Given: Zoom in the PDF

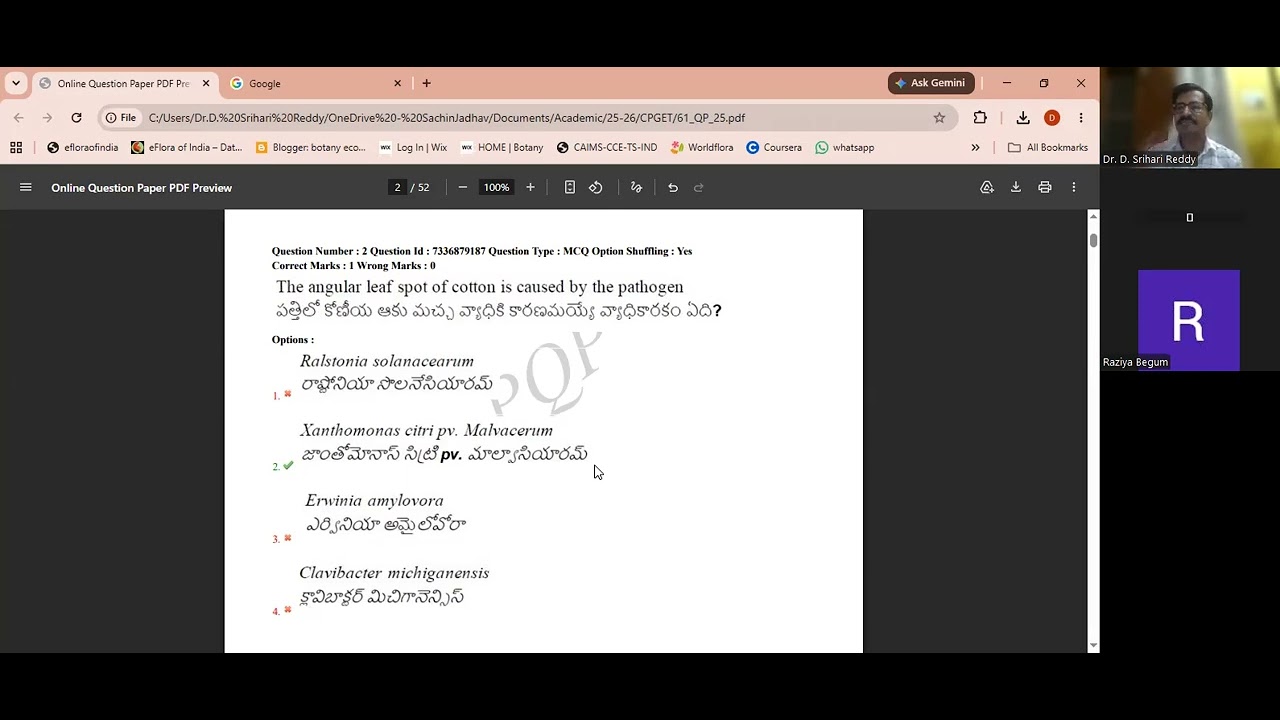Looking at the screenshot, I should pos(530,187).
